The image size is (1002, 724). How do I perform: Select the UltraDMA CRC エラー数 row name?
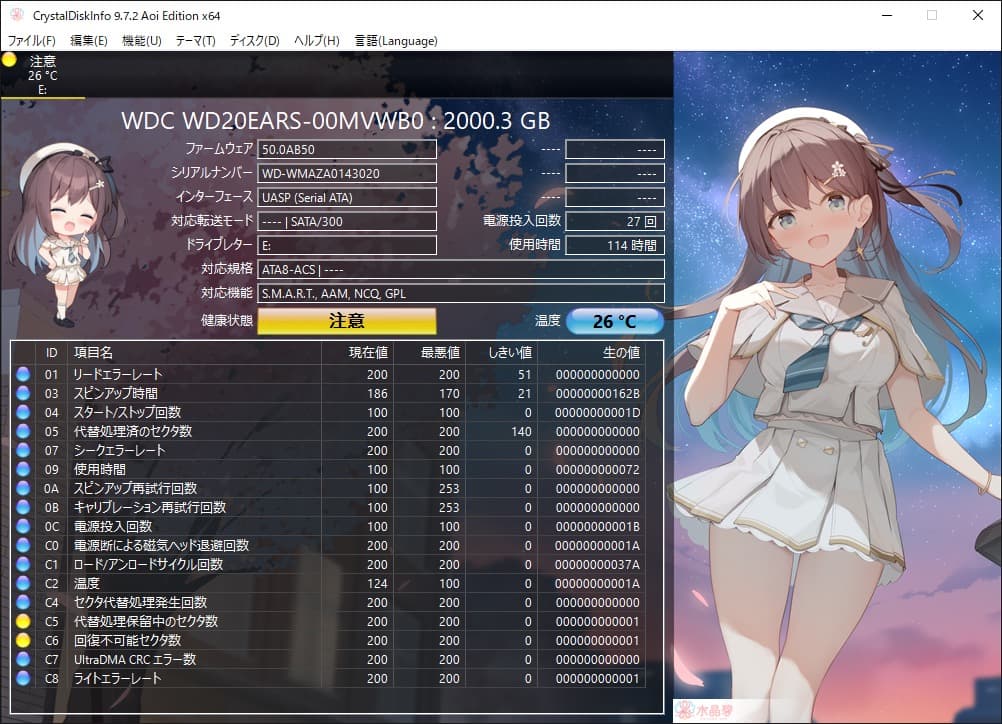click(x=135, y=659)
